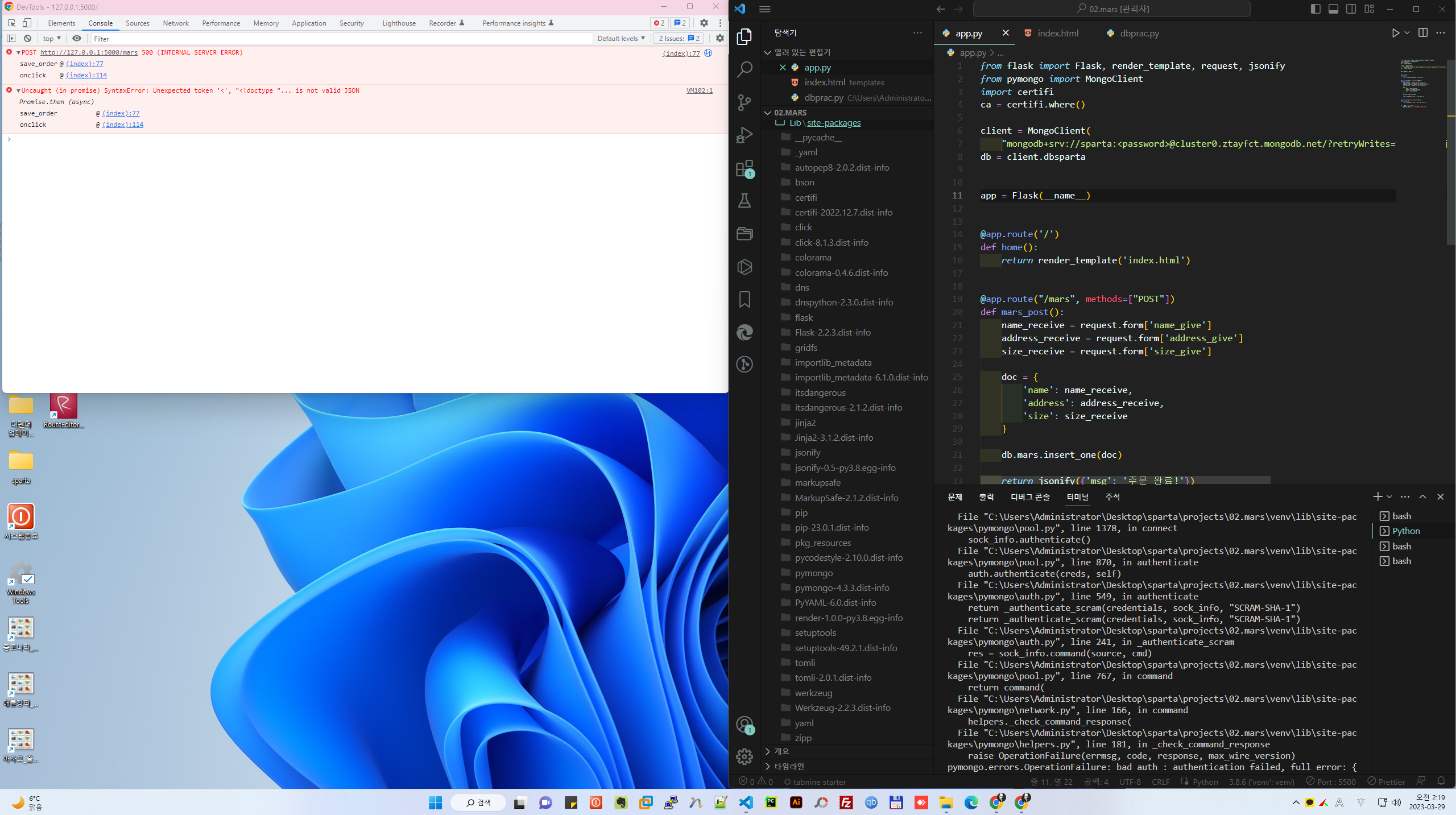Open FileZilla from the taskbar
The height and width of the screenshot is (815, 1456).
point(846,802)
